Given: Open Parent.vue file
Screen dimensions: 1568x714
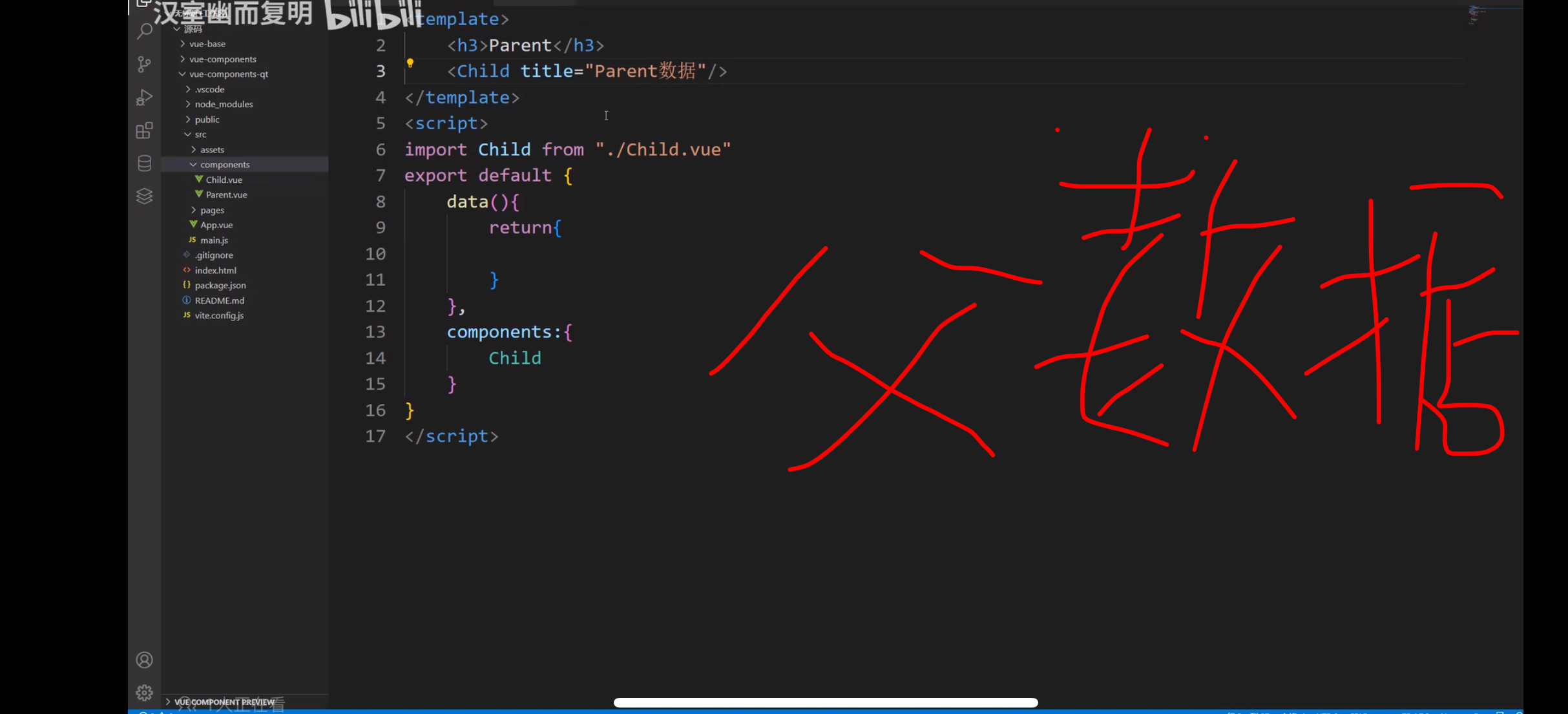Looking at the screenshot, I should pyautogui.click(x=226, y=194).
